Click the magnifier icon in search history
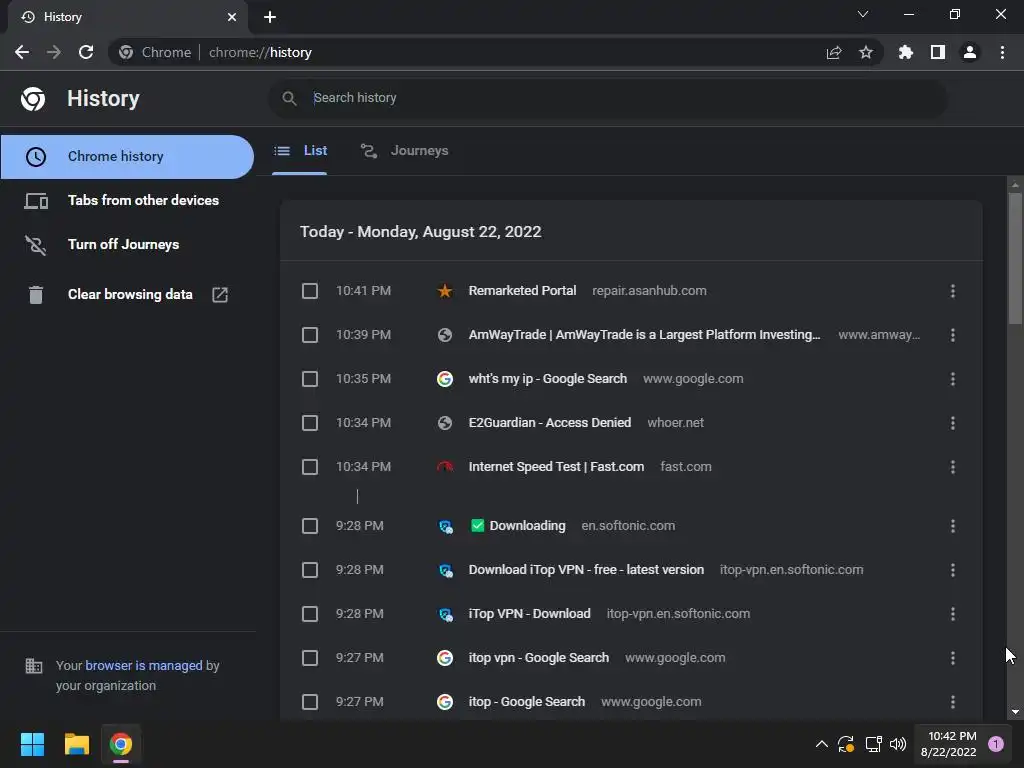The image size is (1024, 768). click(x=289, y=98)
